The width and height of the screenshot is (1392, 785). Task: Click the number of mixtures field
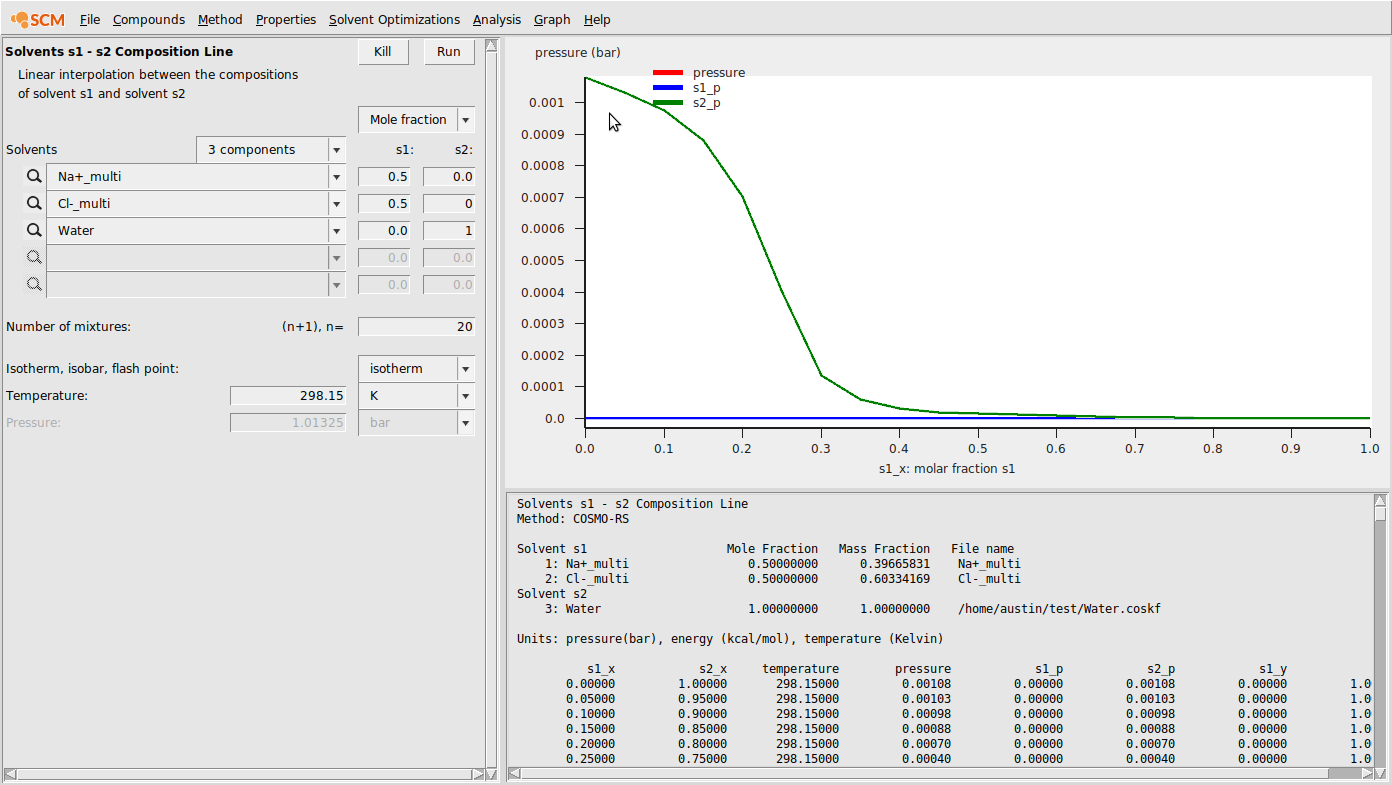416,326
